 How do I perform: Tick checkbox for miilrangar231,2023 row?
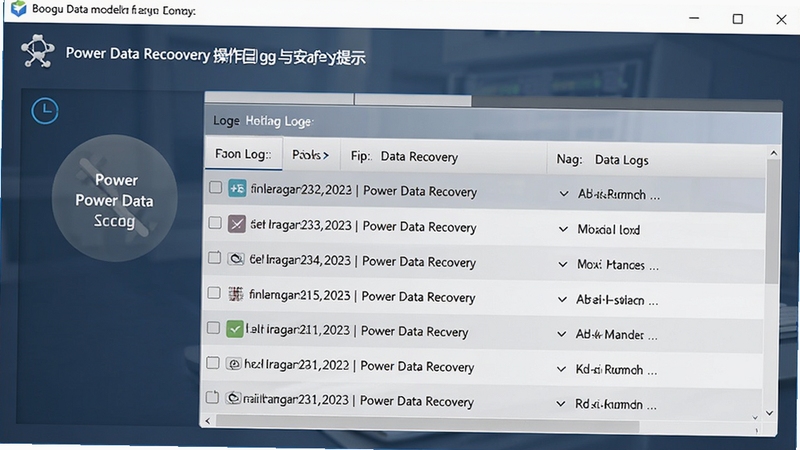click(212, 397)
